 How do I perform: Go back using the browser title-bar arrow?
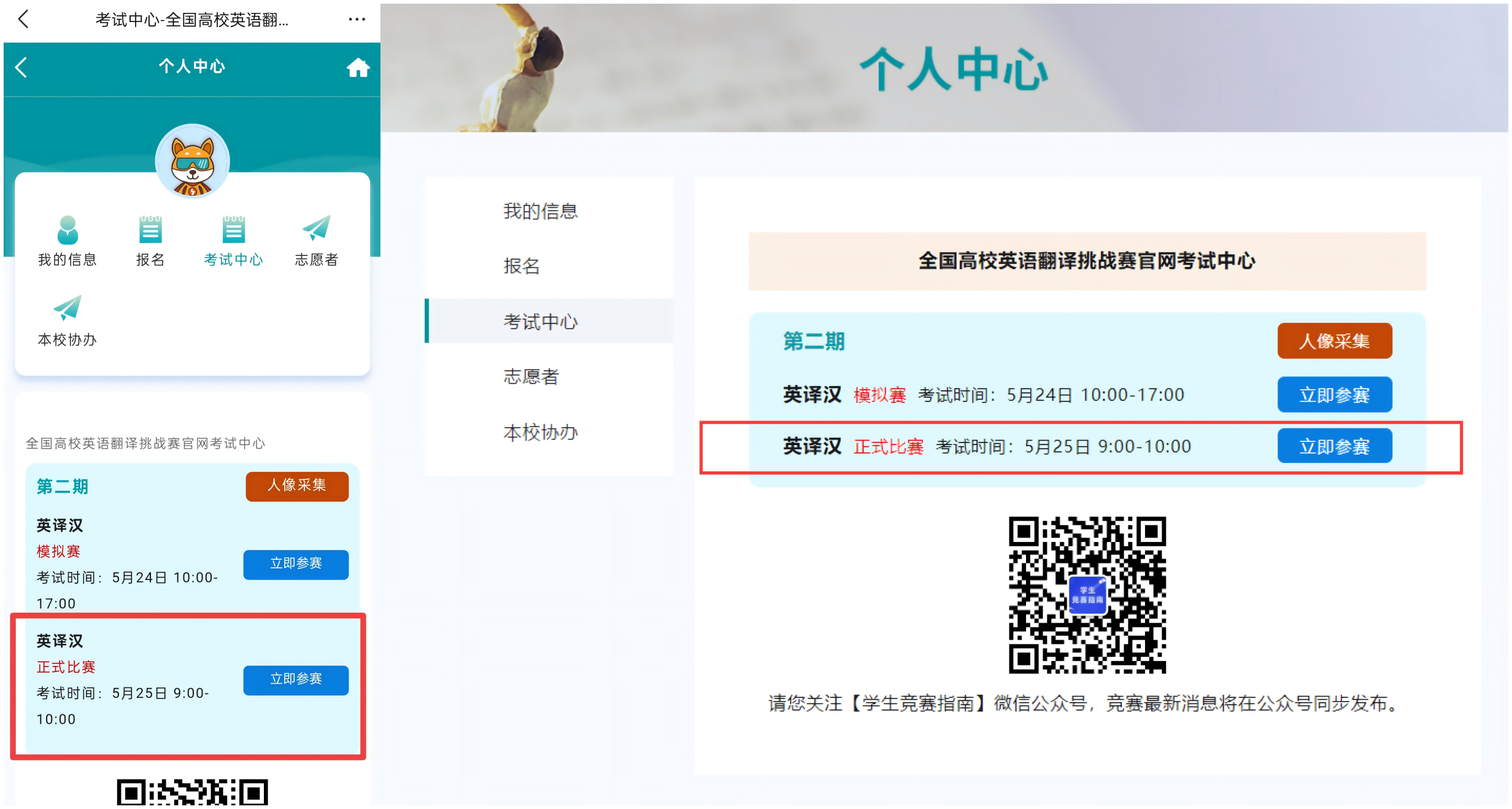coord(23,20)
